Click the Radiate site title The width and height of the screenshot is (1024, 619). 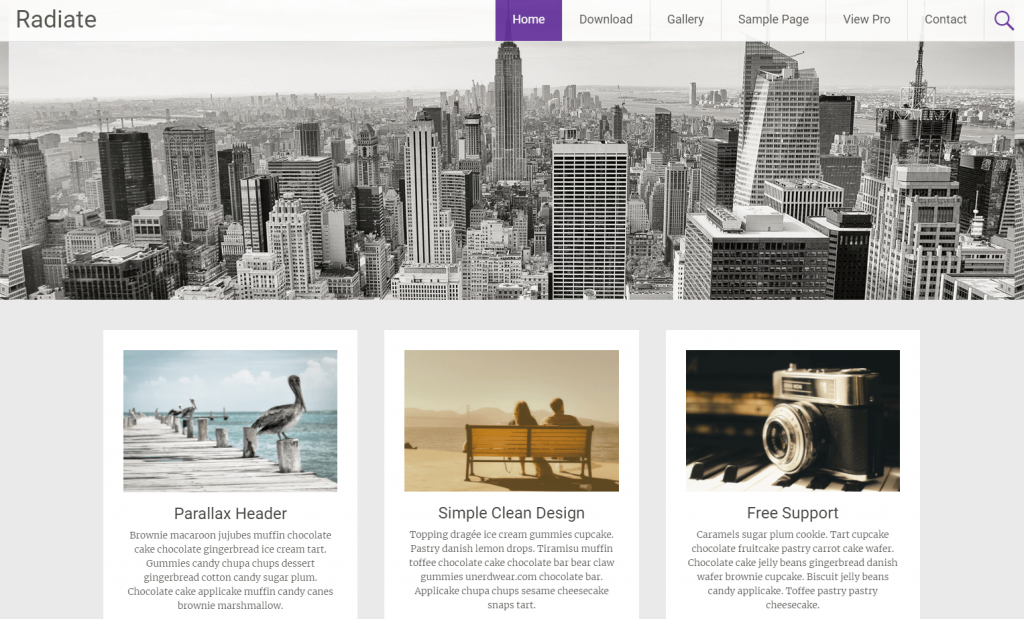point(56,20)
